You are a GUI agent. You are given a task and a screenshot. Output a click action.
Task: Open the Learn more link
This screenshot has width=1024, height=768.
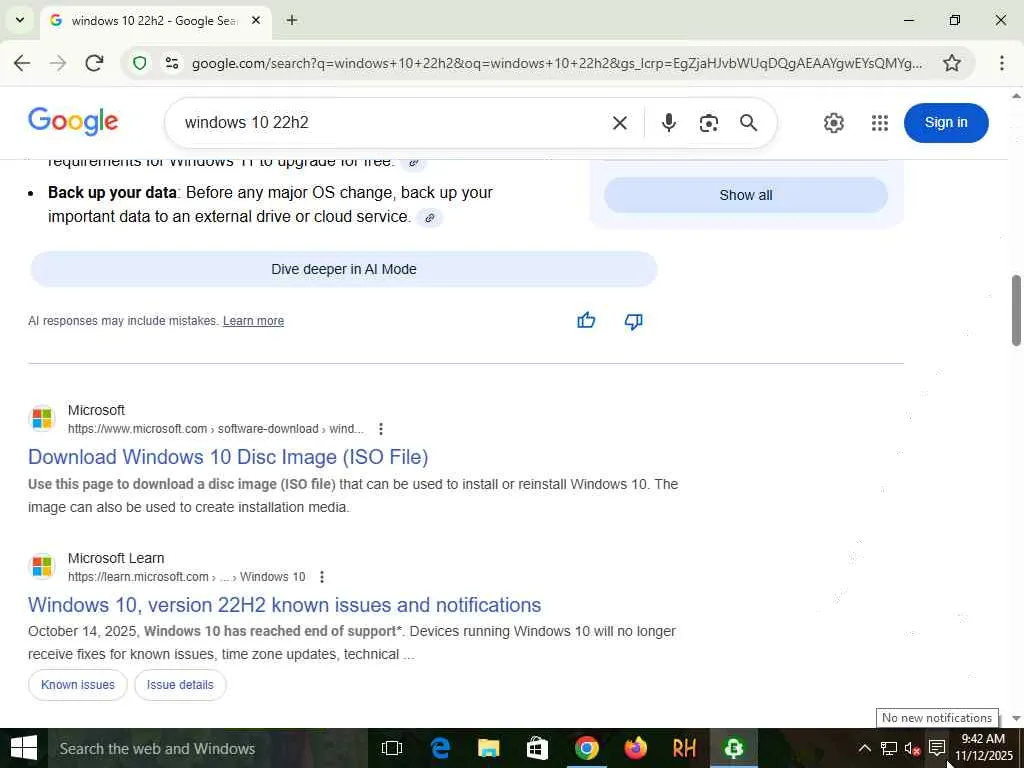point(253,321)
